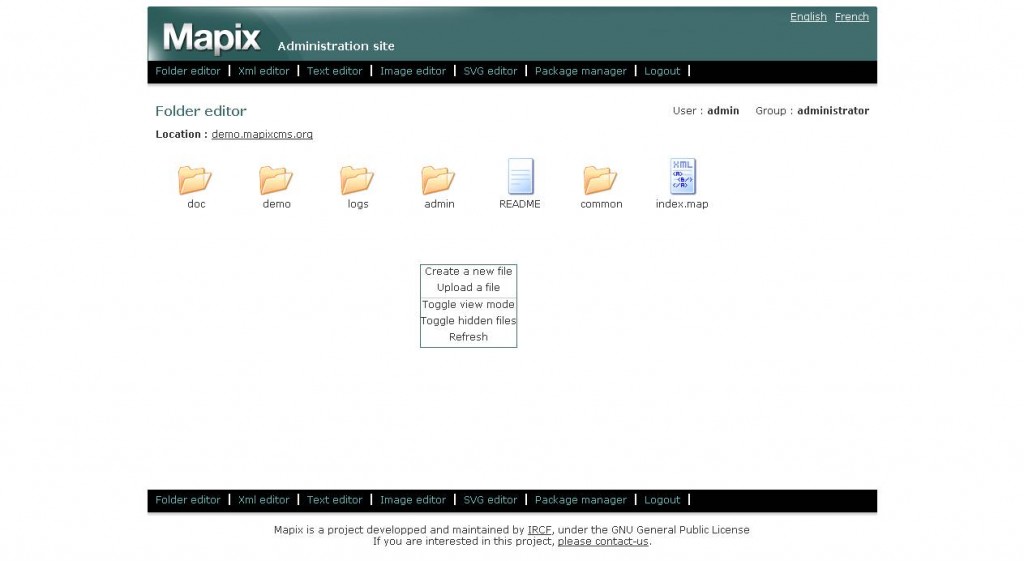Open the admin folder icon
This screenshot has height=561, width=1024.
tap(438, 180)
